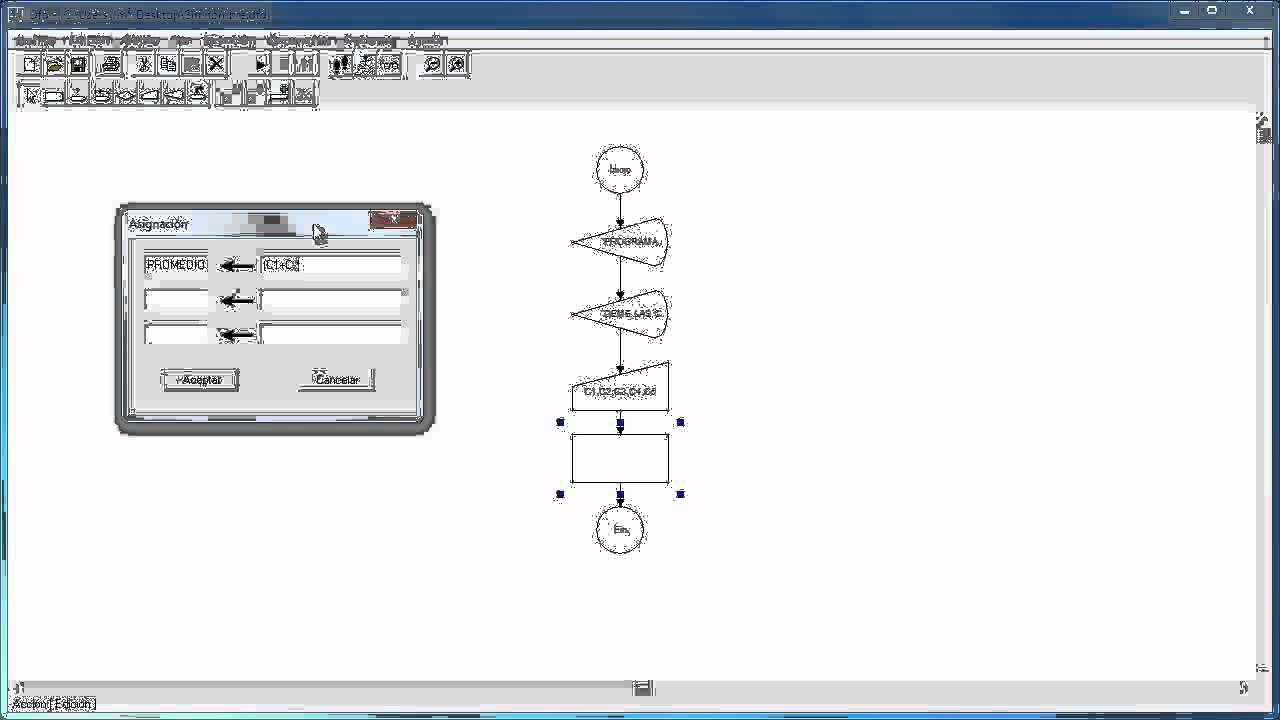This screenshot has height=720, width=1280.
Task: Select the decision diamond object tool
Action: 126,95
